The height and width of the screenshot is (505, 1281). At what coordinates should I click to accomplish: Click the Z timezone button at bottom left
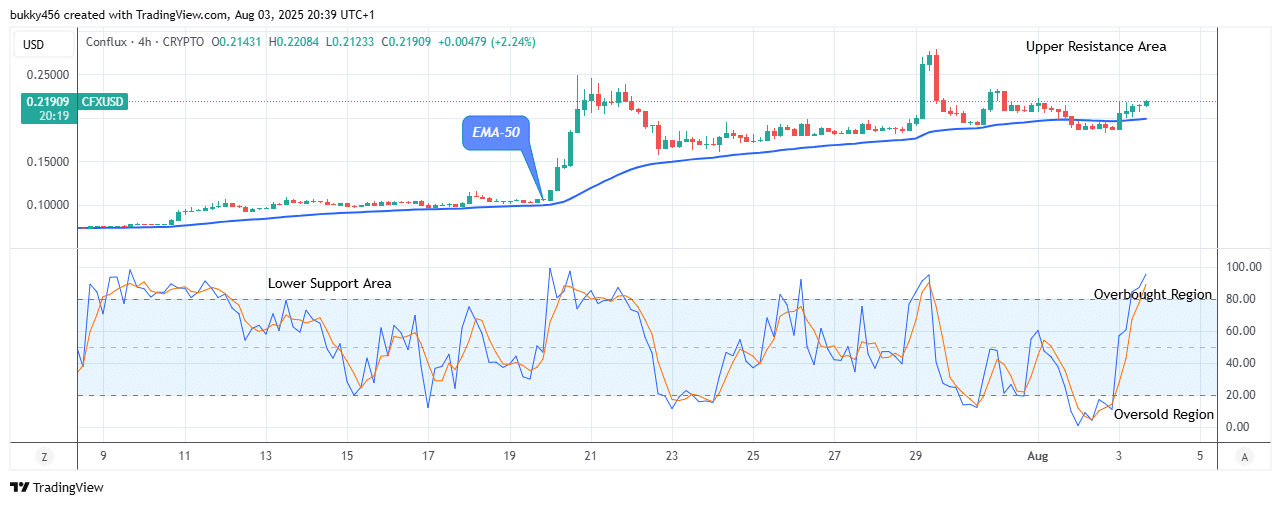pyautogui.click(x=43, y=456)
